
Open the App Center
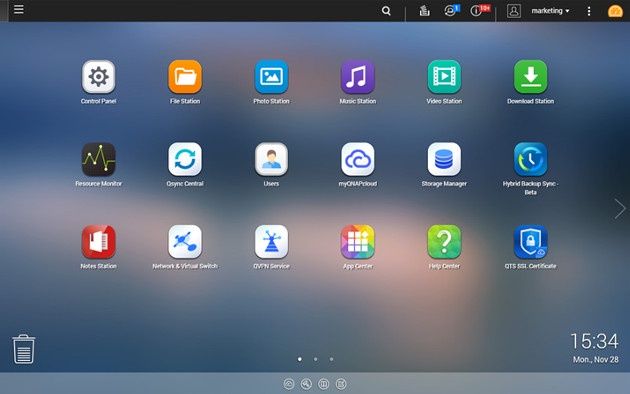[358, 241]
